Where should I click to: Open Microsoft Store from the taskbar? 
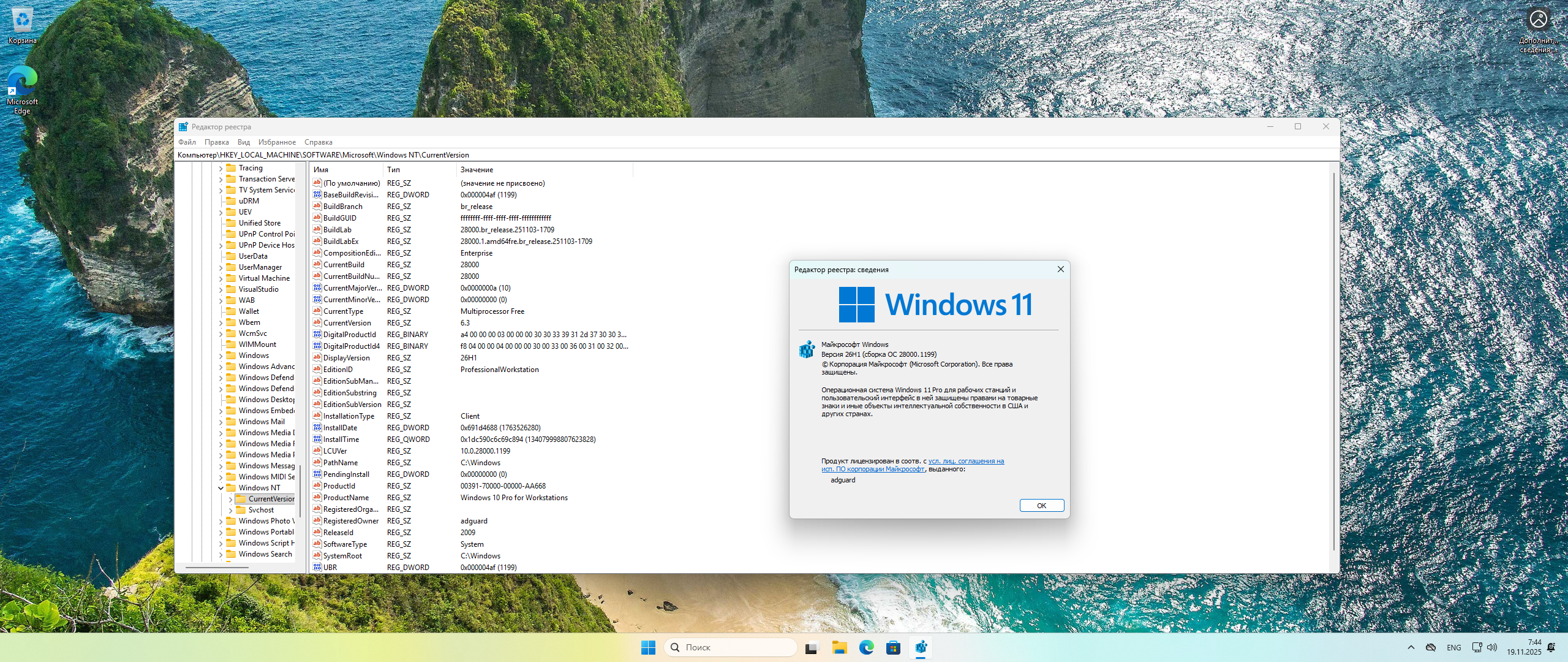click(893, 647)
